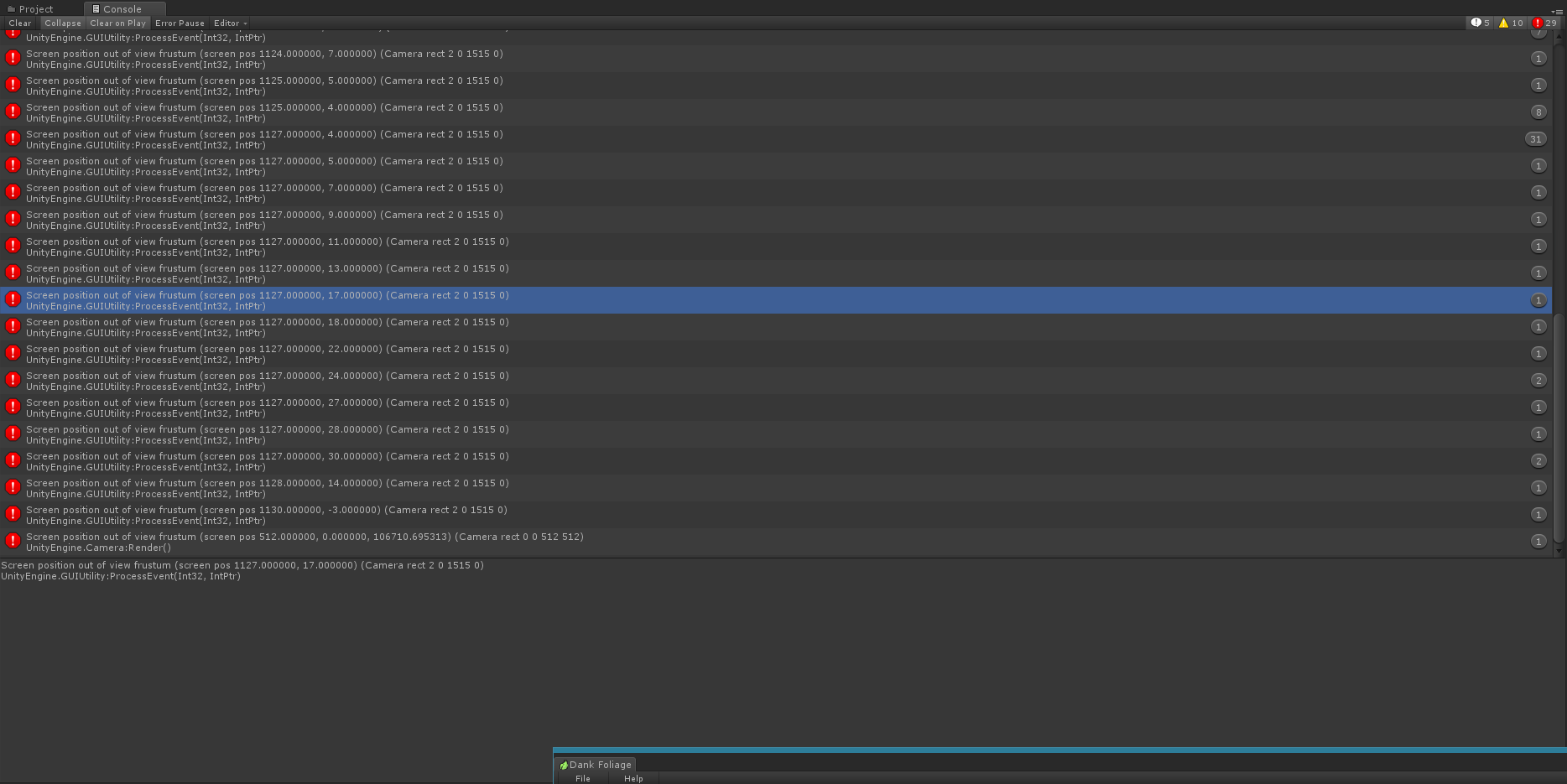Toggle warning filter showing 10

pyautogui.click(x=1512, y=23)
